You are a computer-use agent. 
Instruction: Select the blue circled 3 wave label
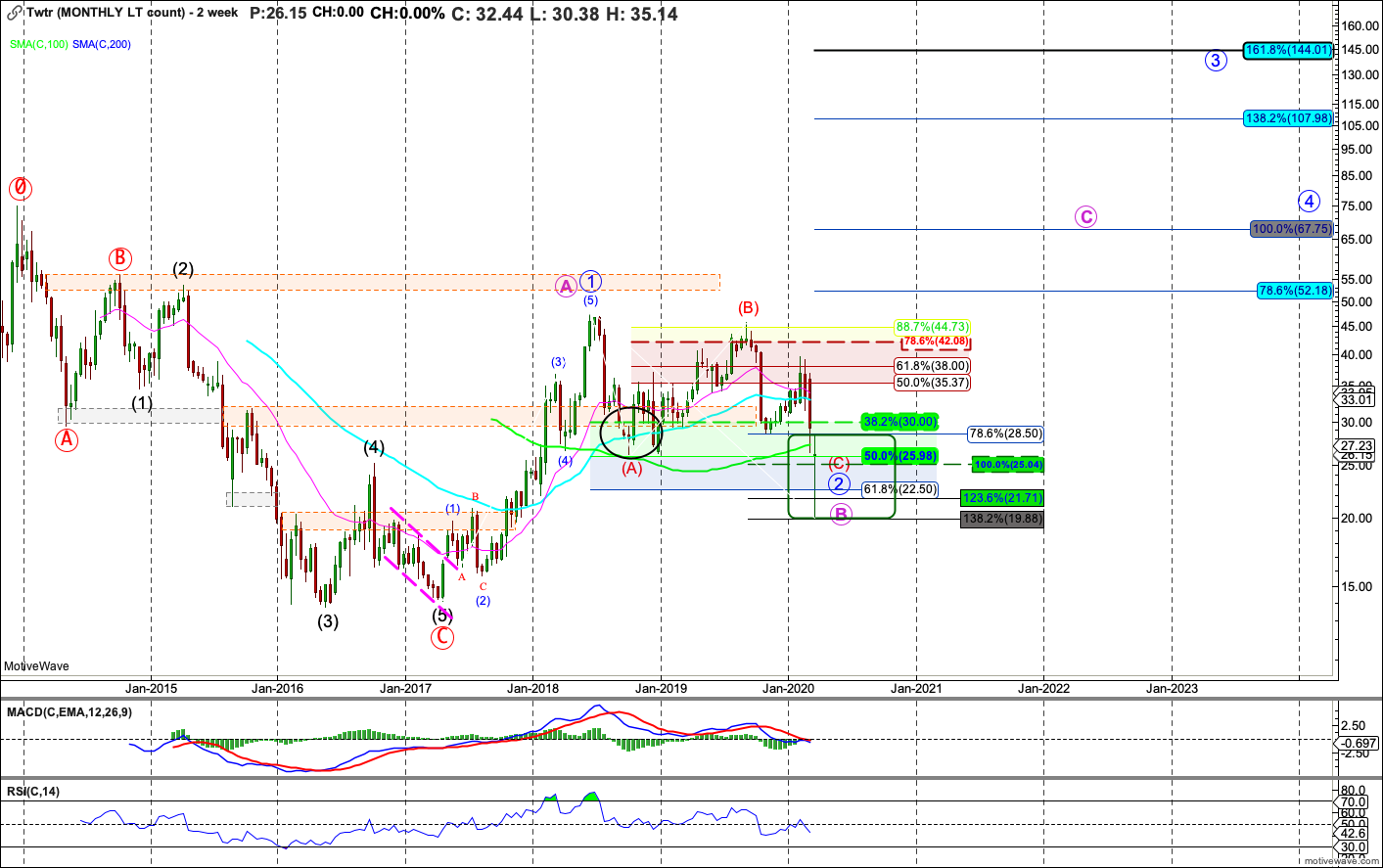[x=1215, y=61]
